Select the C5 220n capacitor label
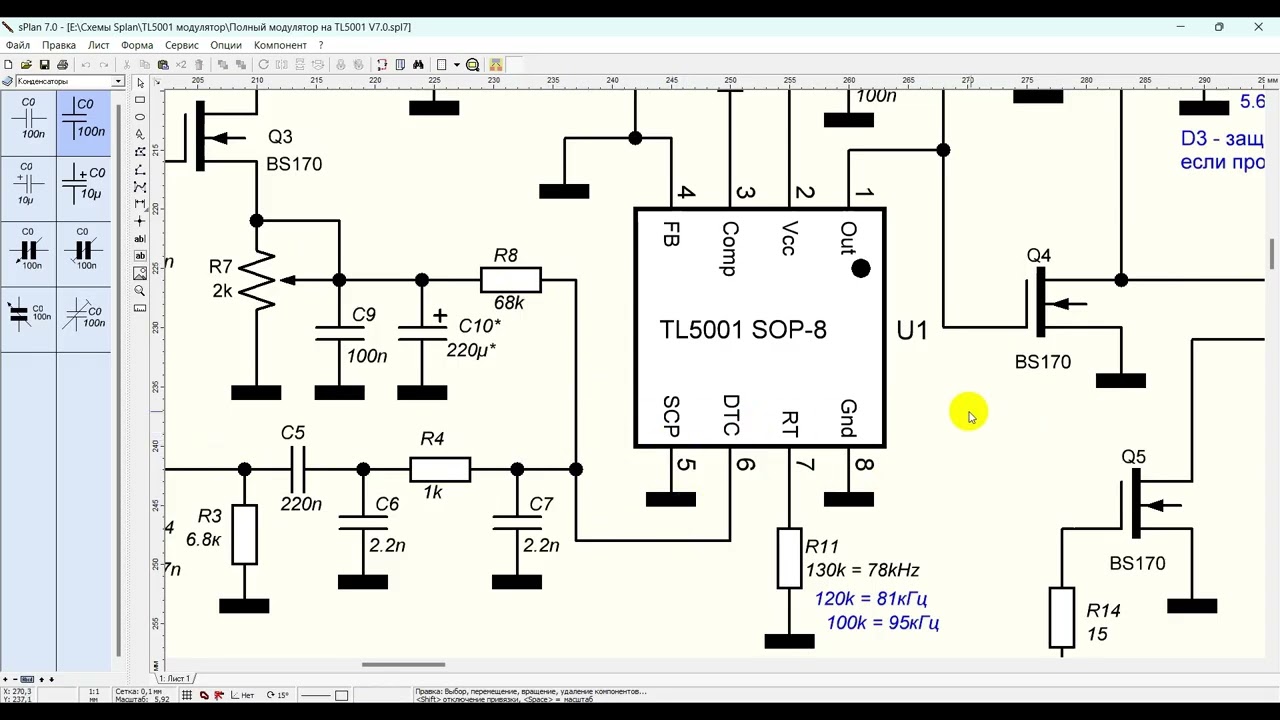 coord(300,468)
